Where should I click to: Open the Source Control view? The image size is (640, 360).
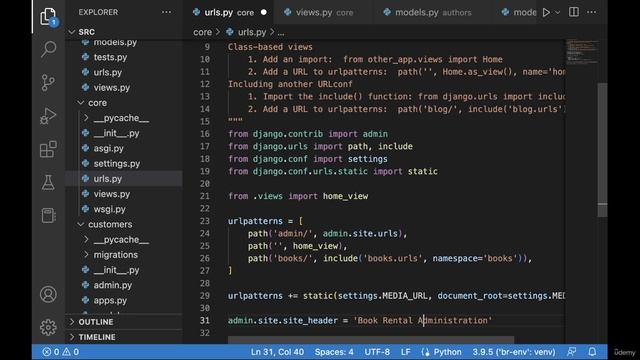[48, 82]
